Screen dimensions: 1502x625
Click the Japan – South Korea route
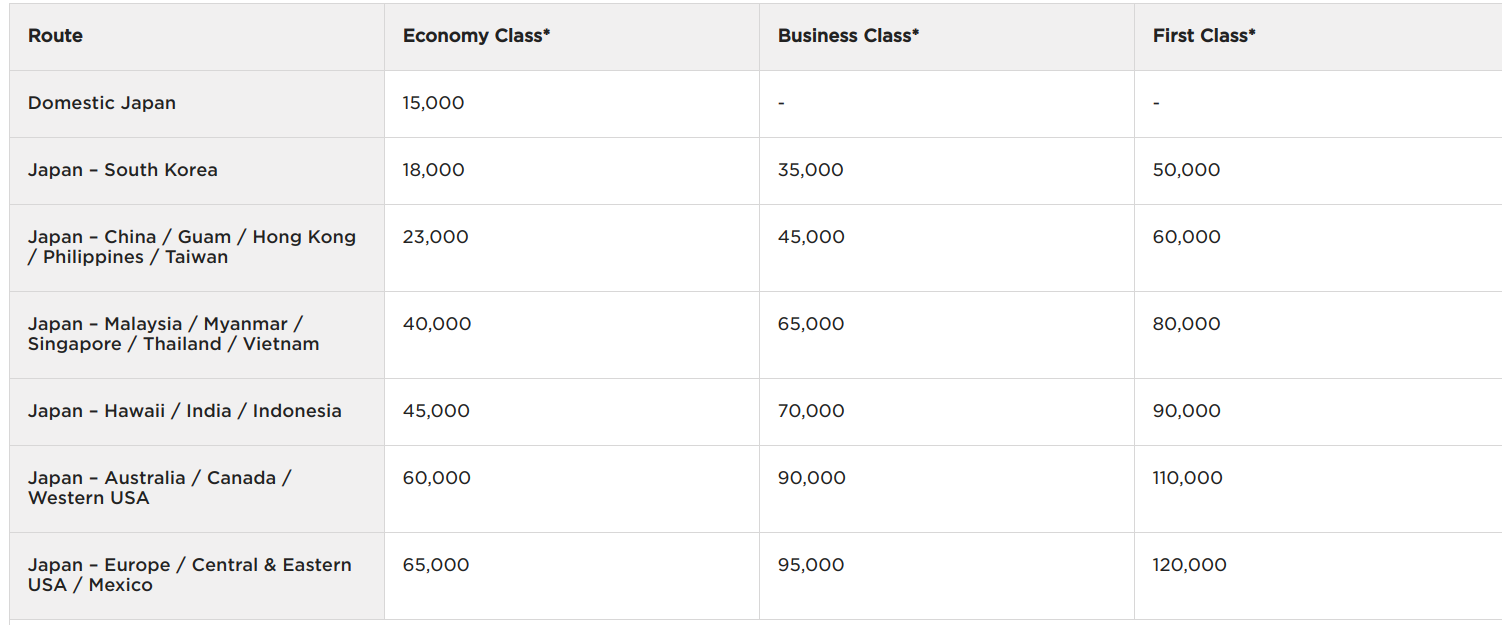pyautogui.click(x=123, y=170)
